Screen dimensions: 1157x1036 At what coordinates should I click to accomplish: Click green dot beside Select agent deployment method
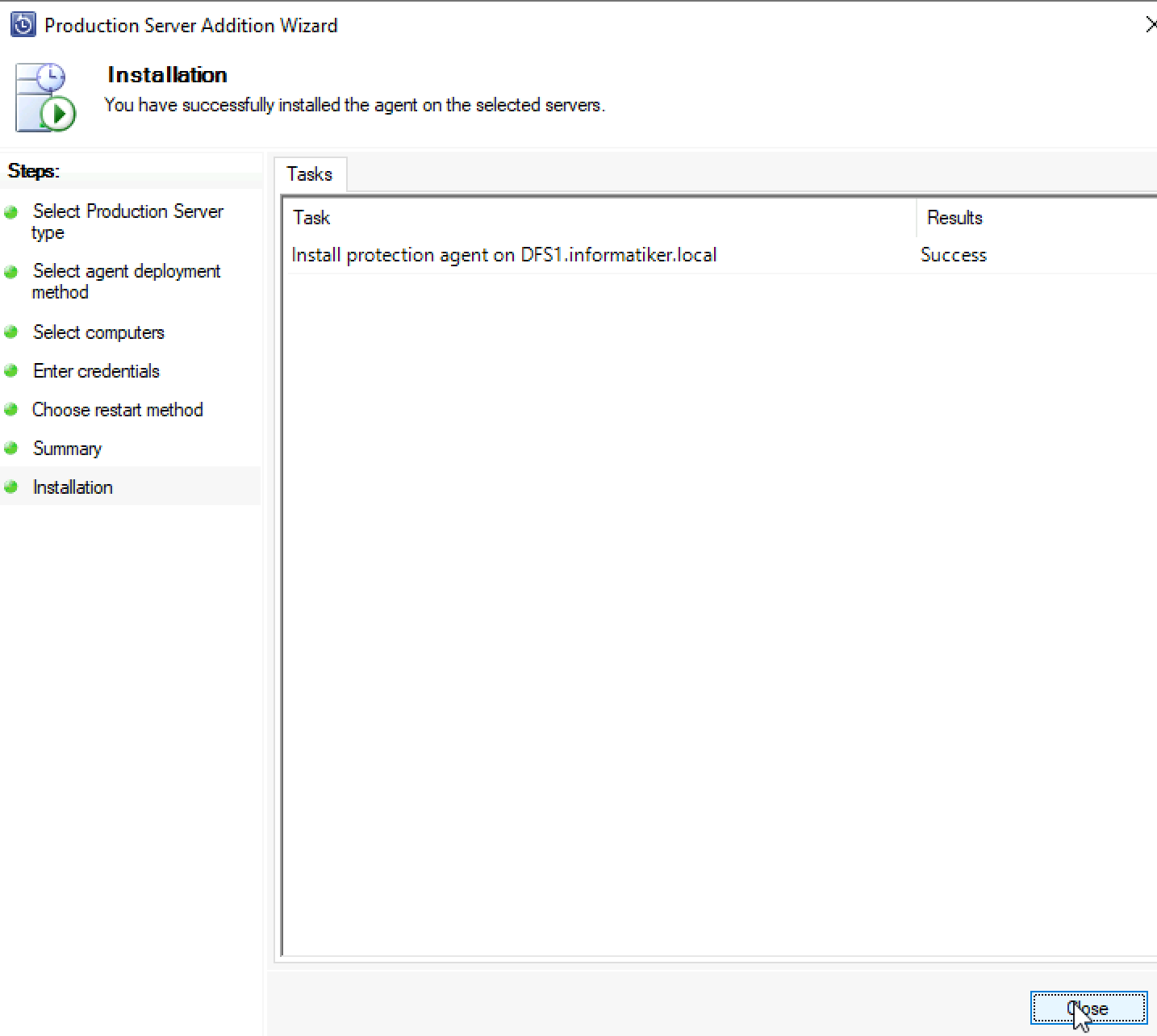11,272
